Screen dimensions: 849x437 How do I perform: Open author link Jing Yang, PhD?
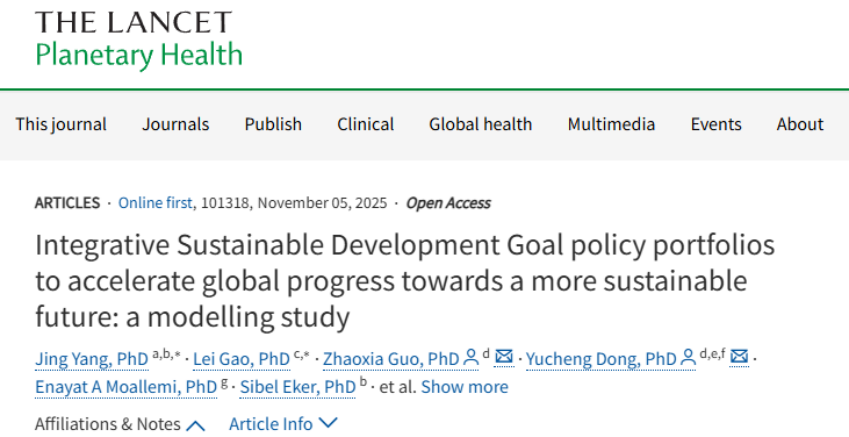tap(91, 358)
